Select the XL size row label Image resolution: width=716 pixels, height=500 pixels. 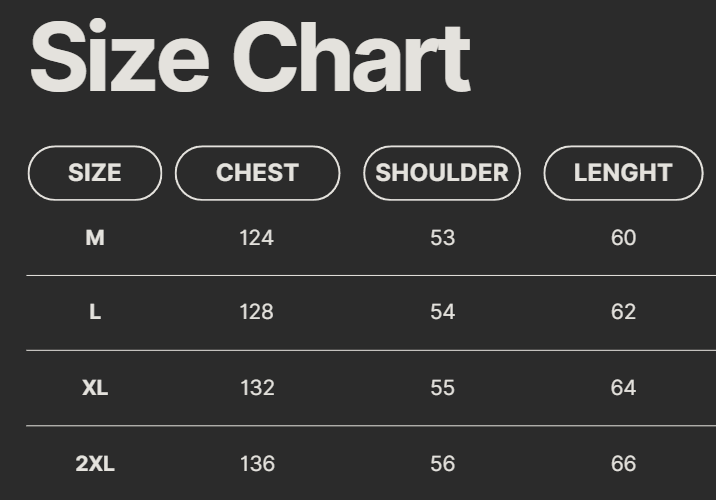click(95, 388)
